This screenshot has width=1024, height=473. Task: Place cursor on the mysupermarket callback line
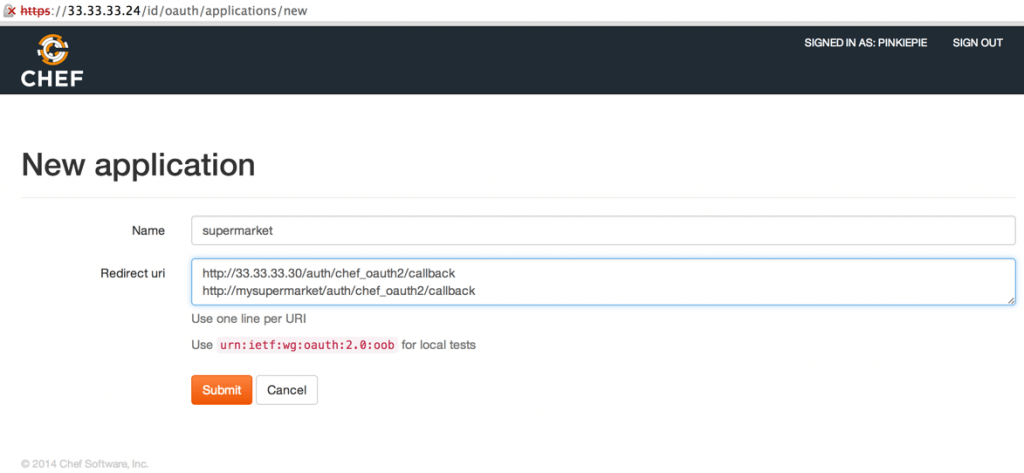point(338,291)
